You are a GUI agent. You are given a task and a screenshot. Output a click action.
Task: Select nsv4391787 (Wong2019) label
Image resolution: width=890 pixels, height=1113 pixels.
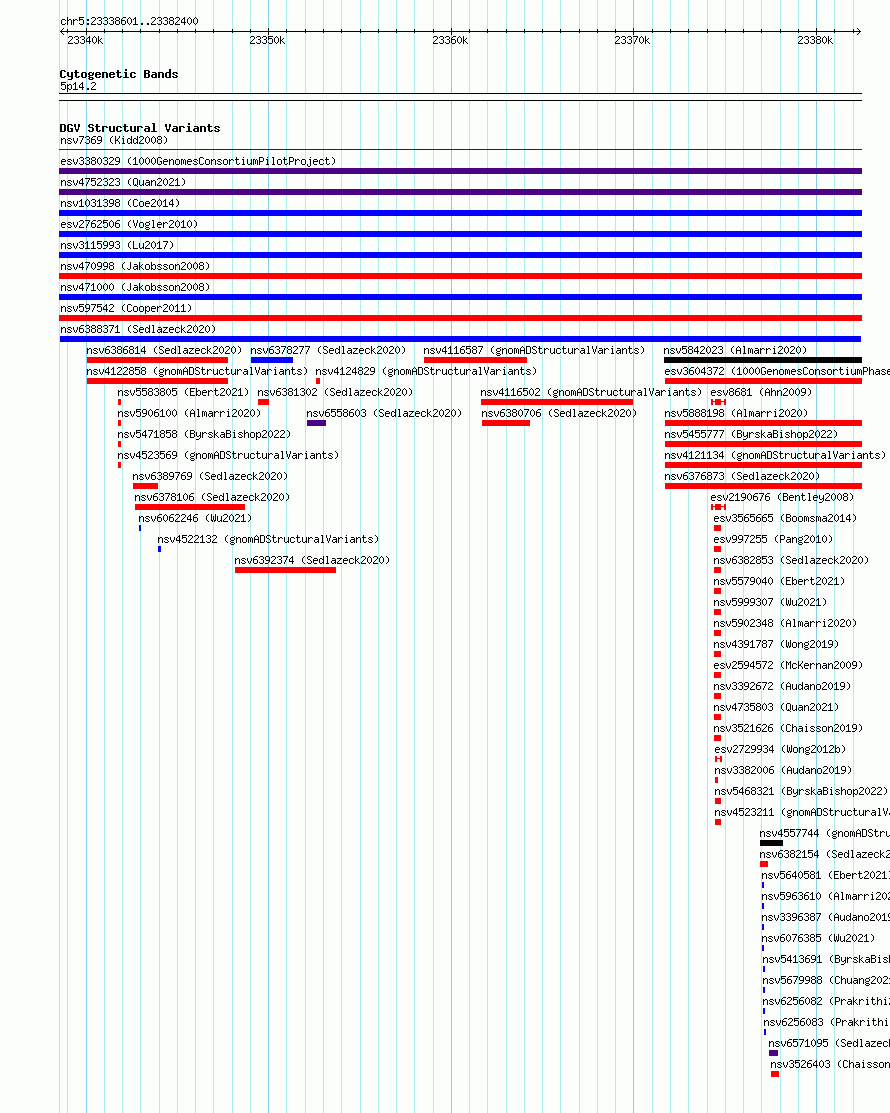(776, 645)
